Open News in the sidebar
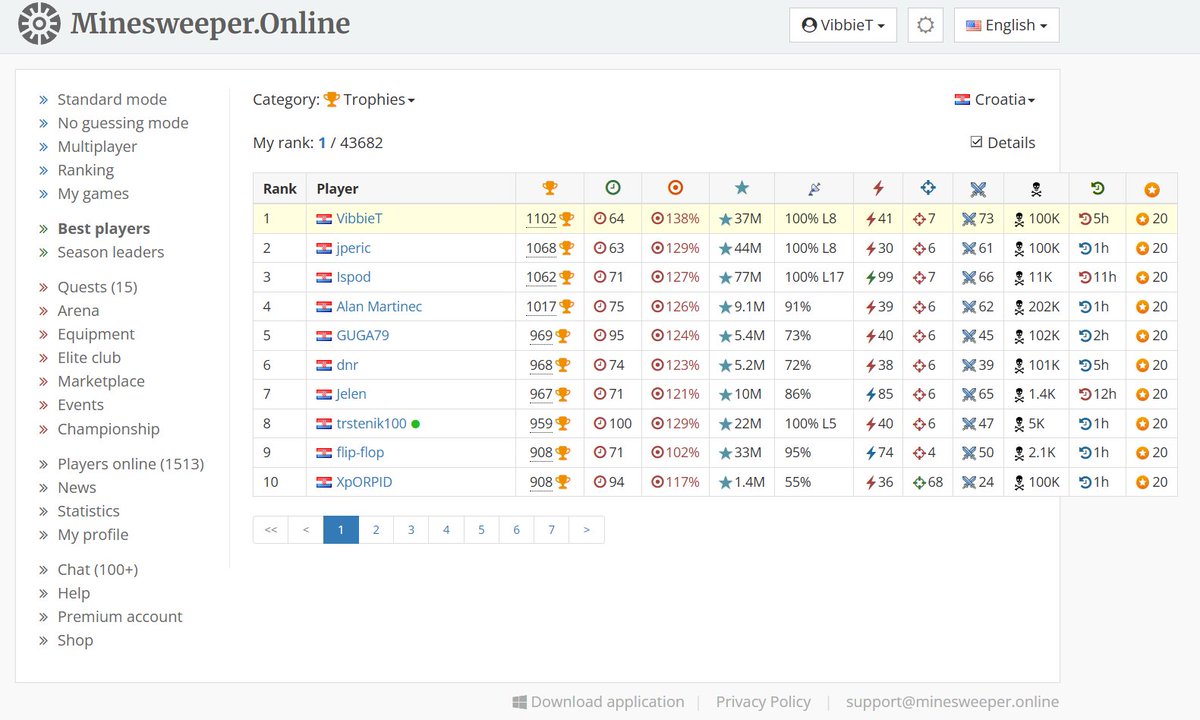This screenshot has width=1200, height=720. 77,488
